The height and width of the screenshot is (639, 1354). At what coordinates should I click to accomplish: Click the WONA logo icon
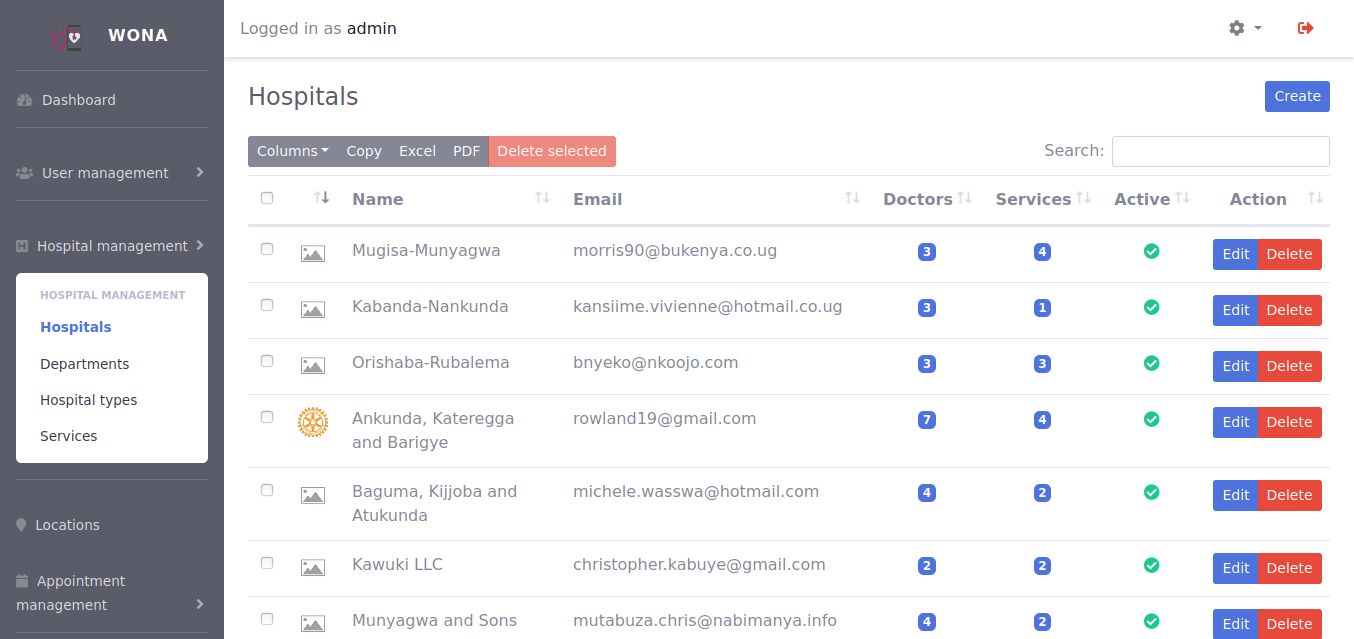click(x=68, y=36)
